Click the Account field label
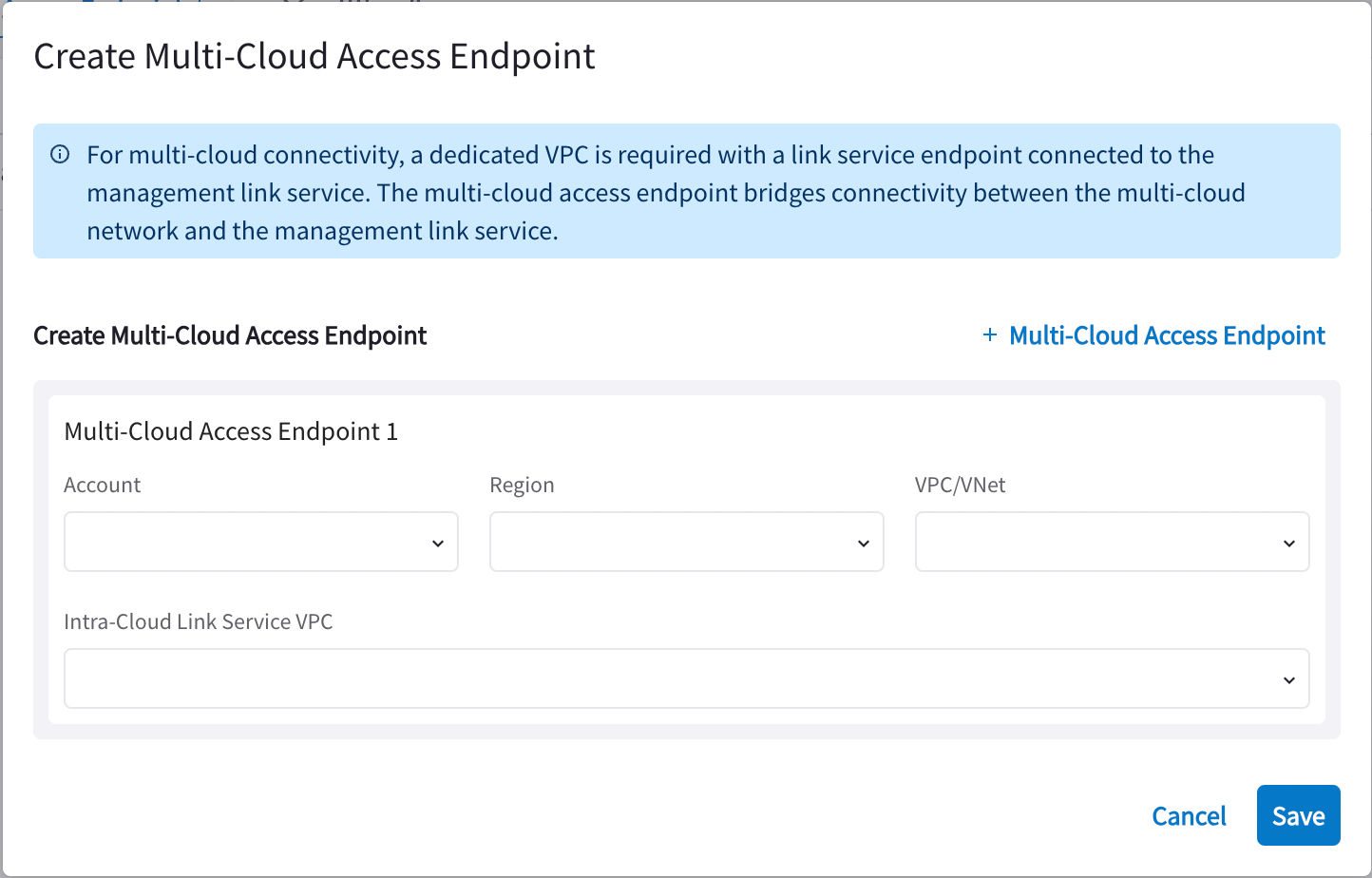The height and width of the screenshot is (878, 1372). click(103, 485)
